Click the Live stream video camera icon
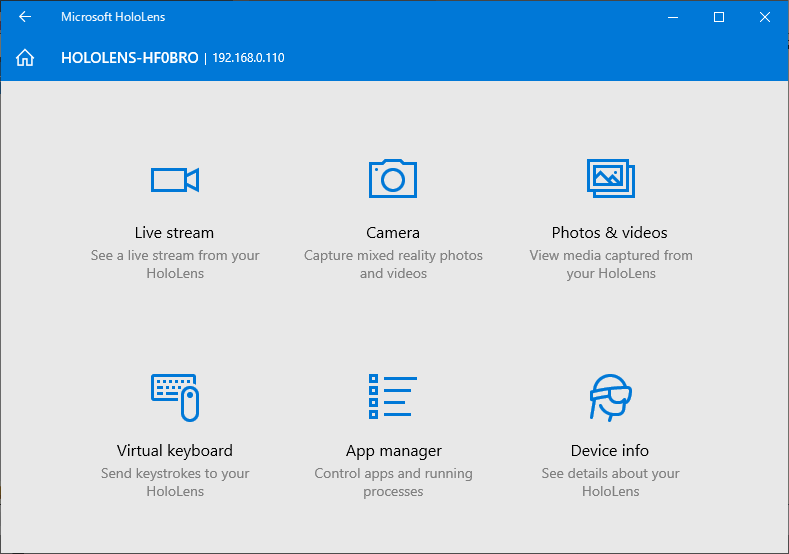This screenshot has width=789, height=554. pyautogui.click(x=175, y=179)
